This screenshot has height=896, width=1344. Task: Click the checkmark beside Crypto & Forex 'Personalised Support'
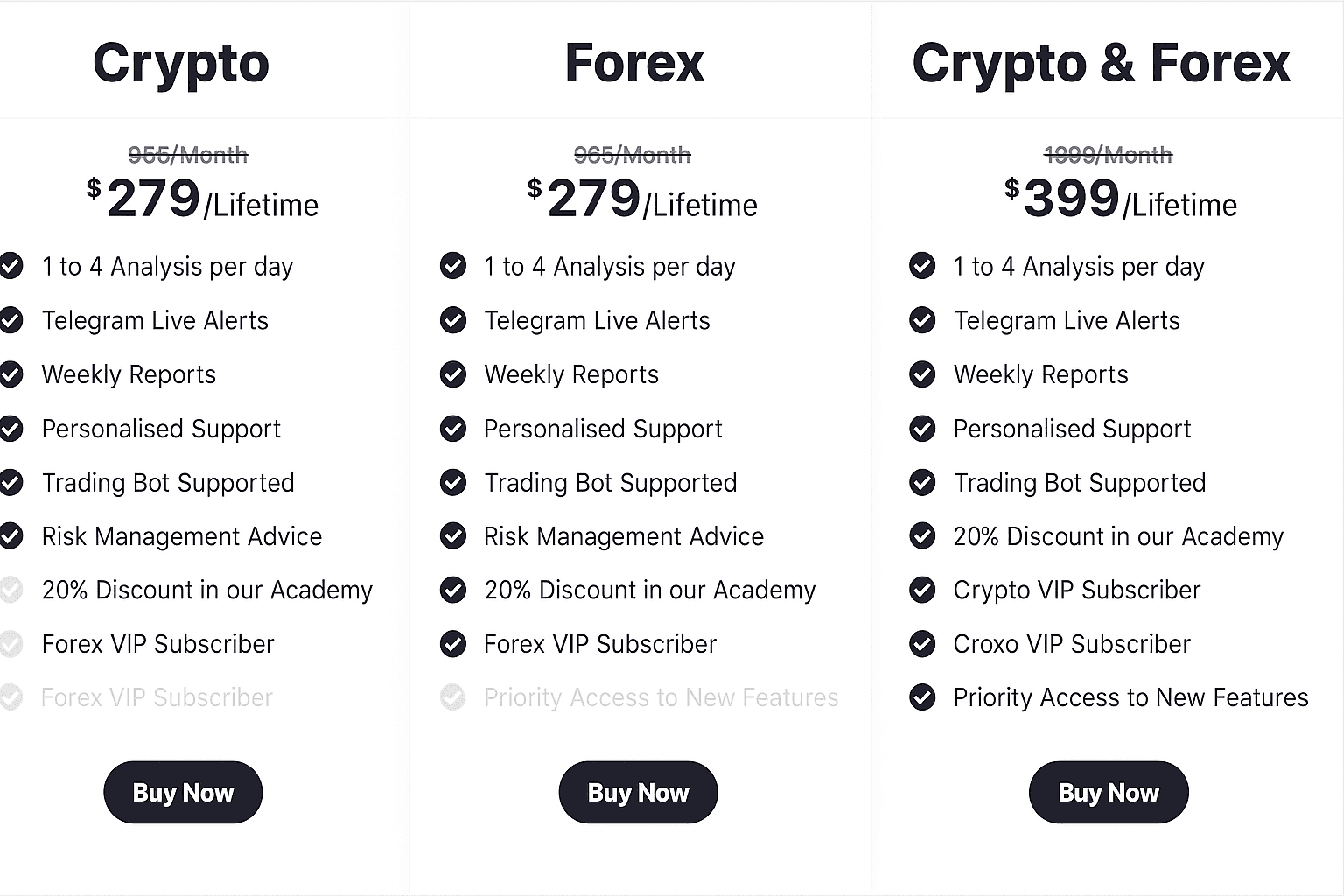pyautogui.click(x=922, y=429)
